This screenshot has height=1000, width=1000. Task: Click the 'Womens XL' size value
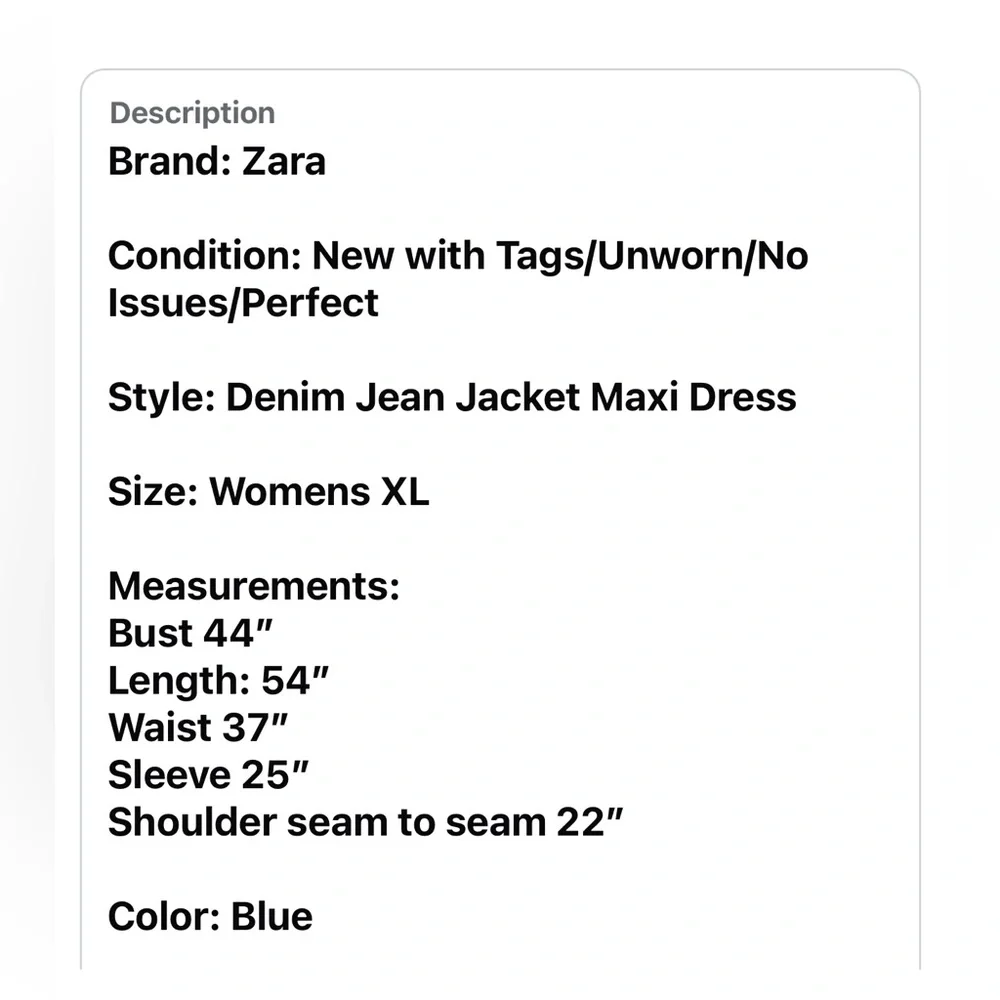coord(320,491)
